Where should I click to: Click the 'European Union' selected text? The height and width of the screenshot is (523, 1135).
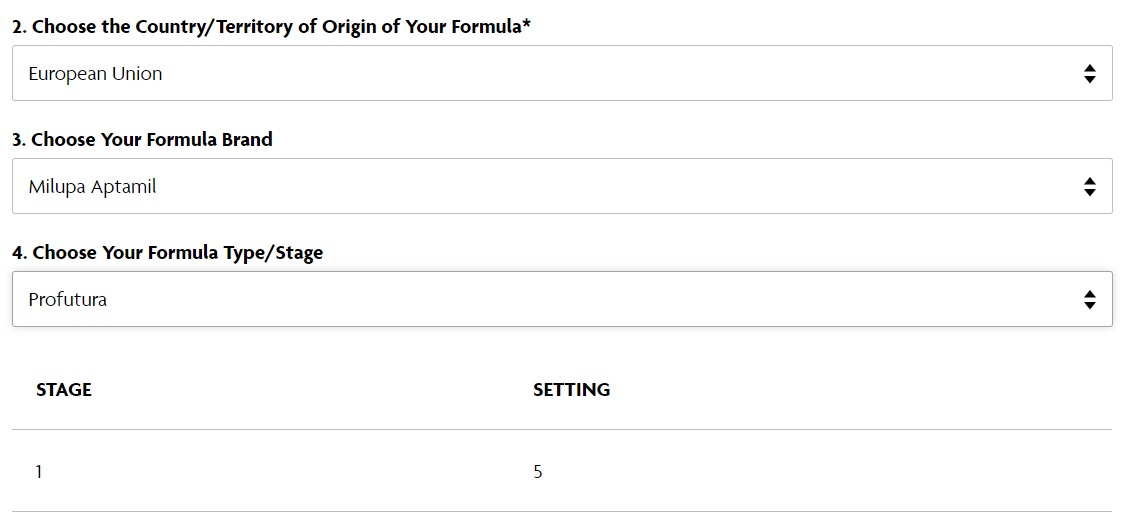pyautogui.click(x=96, y=74)
